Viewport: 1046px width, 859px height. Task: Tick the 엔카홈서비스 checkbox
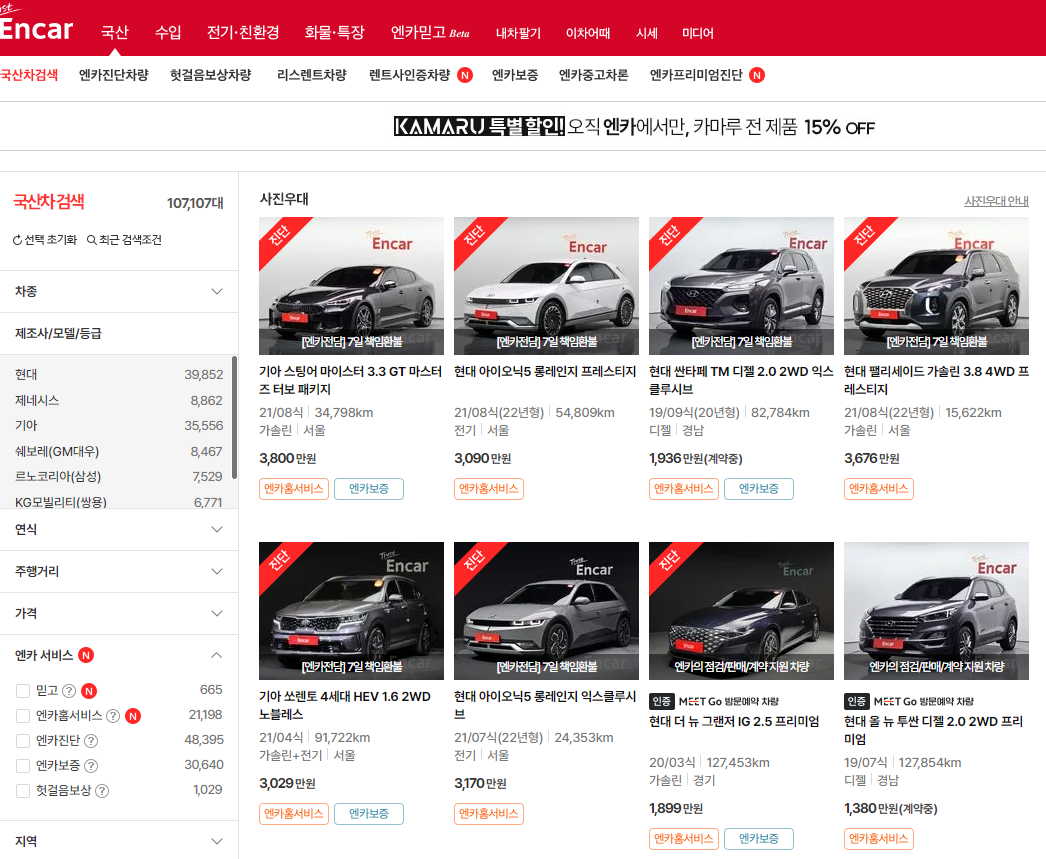(23, 716)
